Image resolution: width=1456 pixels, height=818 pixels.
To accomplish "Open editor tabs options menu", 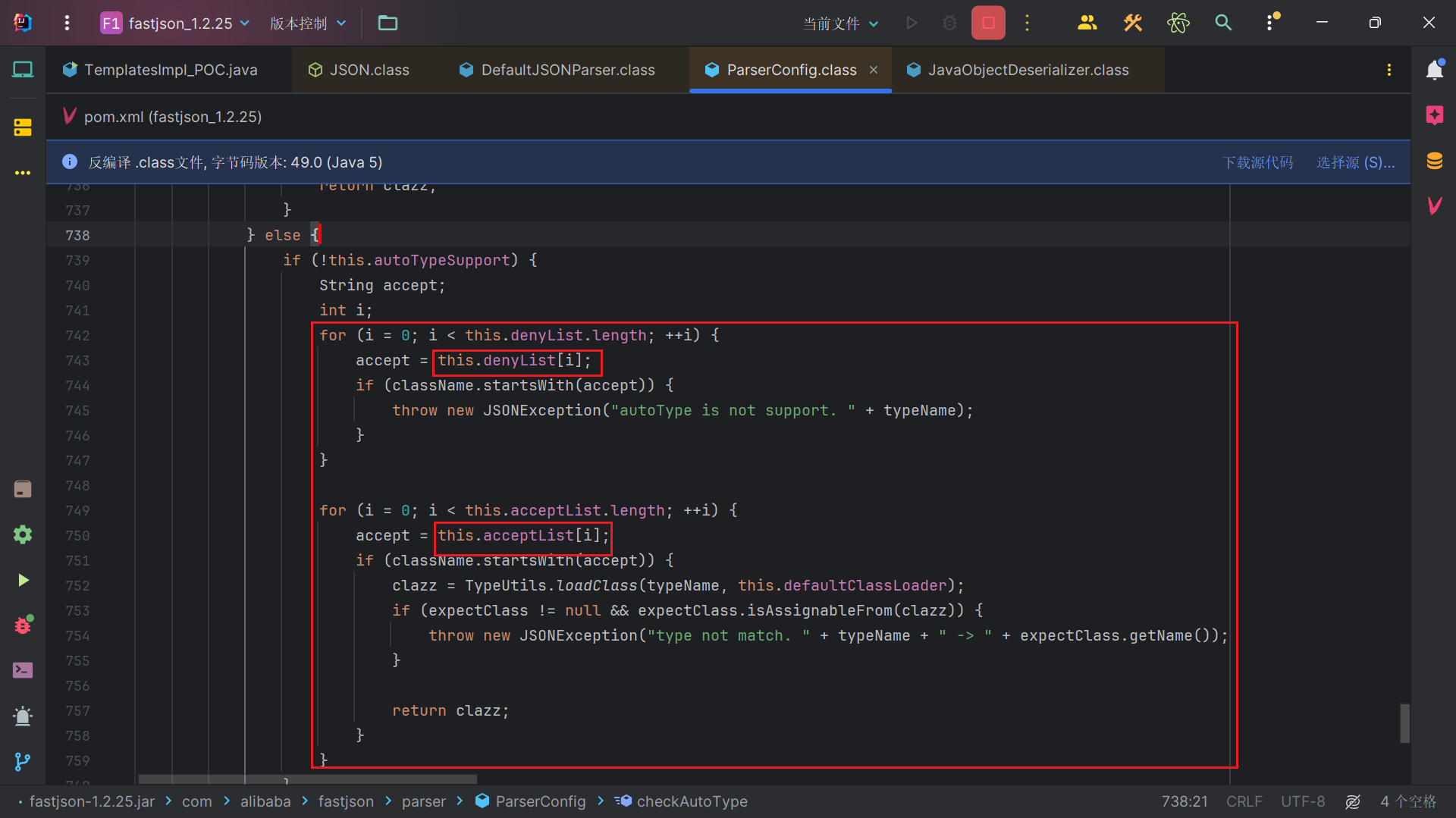I will 1389,70.
